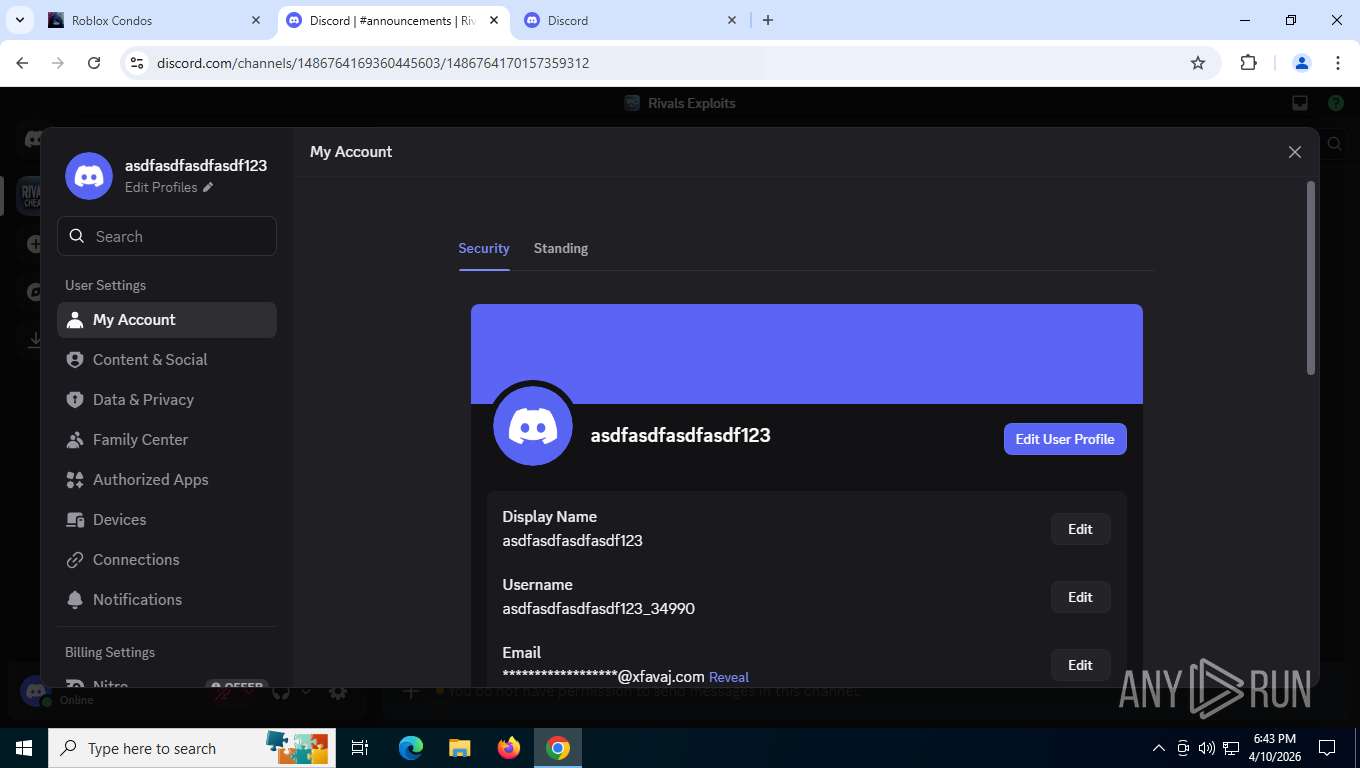Image resolution: width=1360 pixels, height=768 pixels.
Task: Click the Display Name value asdfasdfasdfasdf123
Action: click(x=572, y=541)
